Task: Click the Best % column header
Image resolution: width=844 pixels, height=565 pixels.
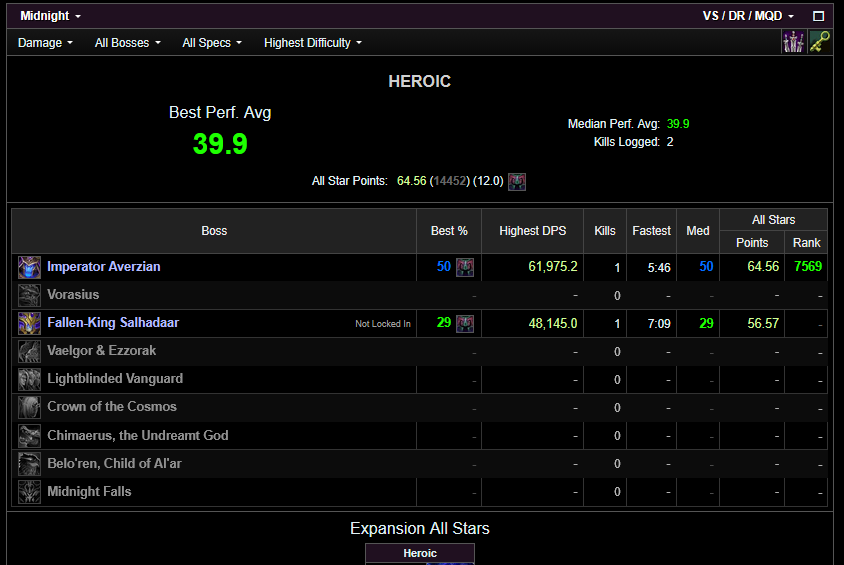Action: (x=449, y=231)
